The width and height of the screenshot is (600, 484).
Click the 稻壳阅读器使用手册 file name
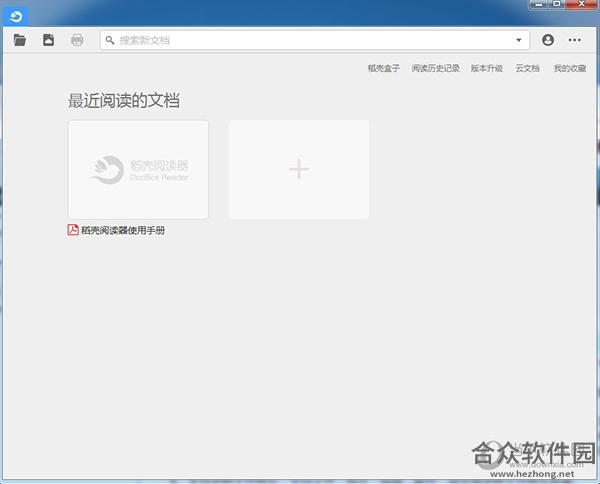coord(123,230)
